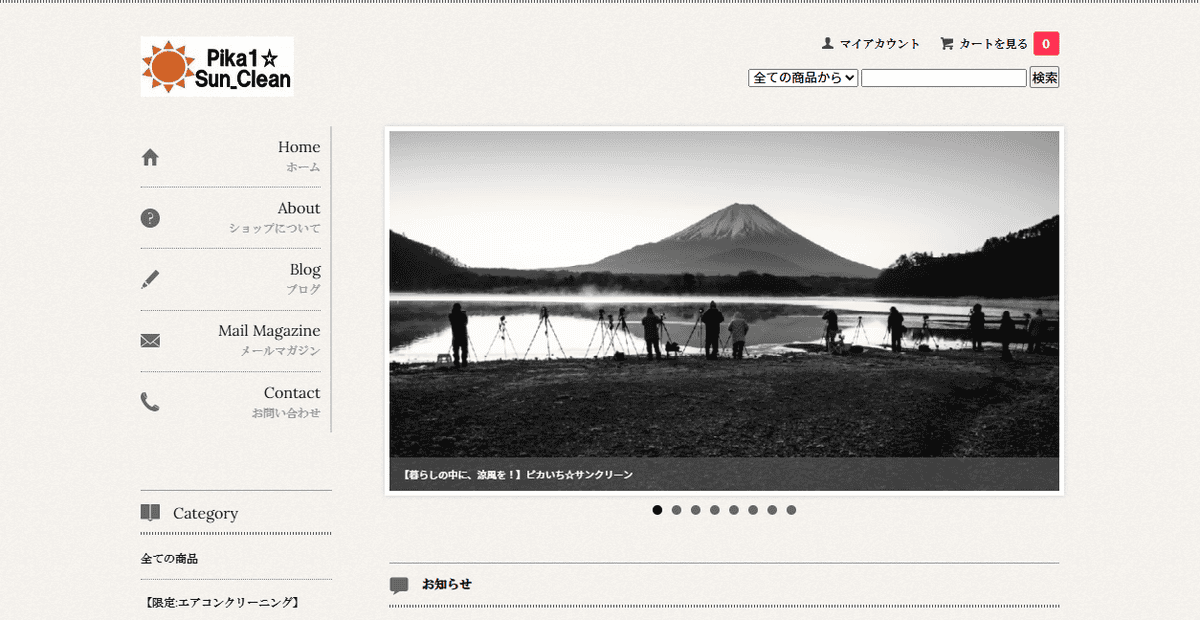Click the shopping cart icon
The width and height of the screenshot is (1200, 620).
pos(946,44)
